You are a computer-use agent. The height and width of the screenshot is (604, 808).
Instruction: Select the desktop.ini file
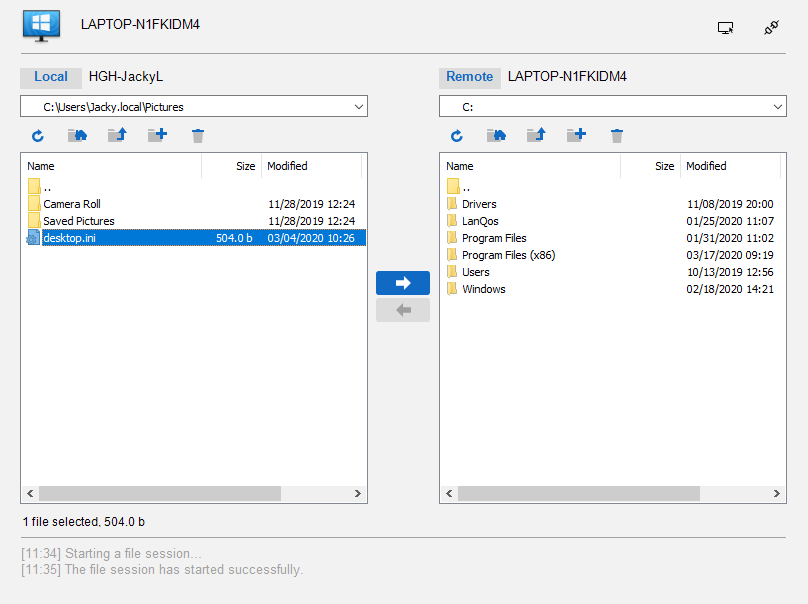point(194,238)
